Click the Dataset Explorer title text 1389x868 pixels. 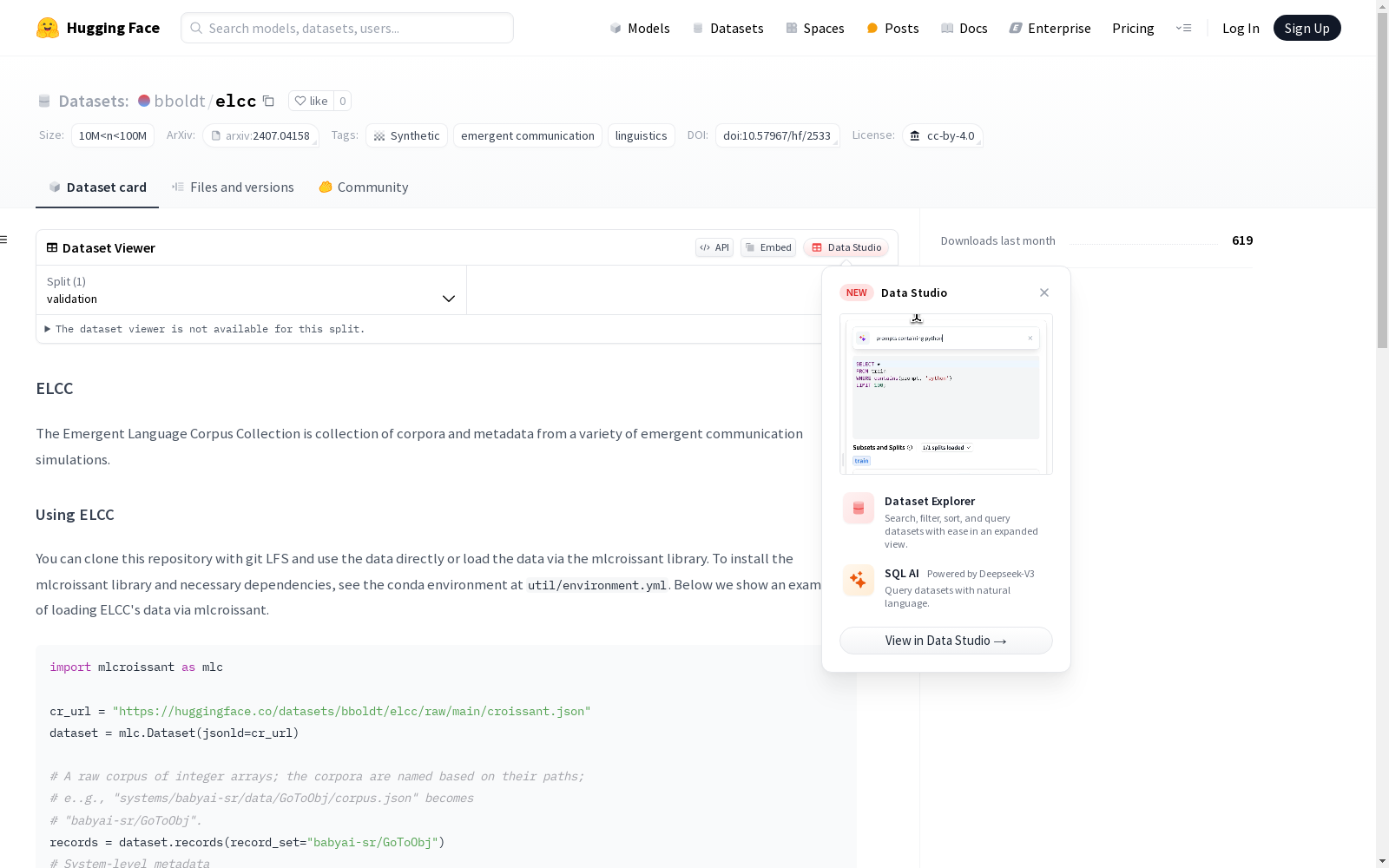pos(930,501)
